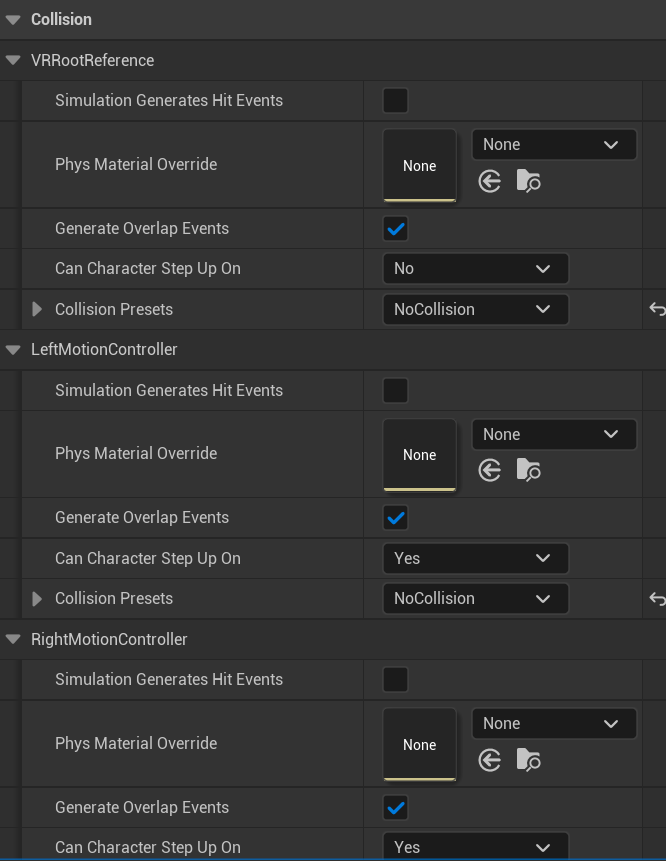Screen dimensions: 666x861
Task: Browse to VRRootReference Phys Material in Content Browser
Action: pyautogui.click(x=528, y=181)
